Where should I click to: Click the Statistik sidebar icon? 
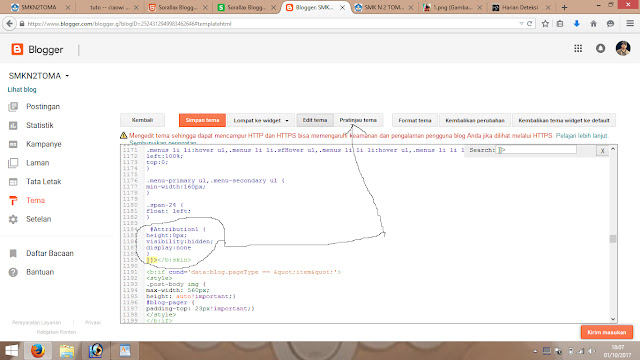click(x=13, y=125)
